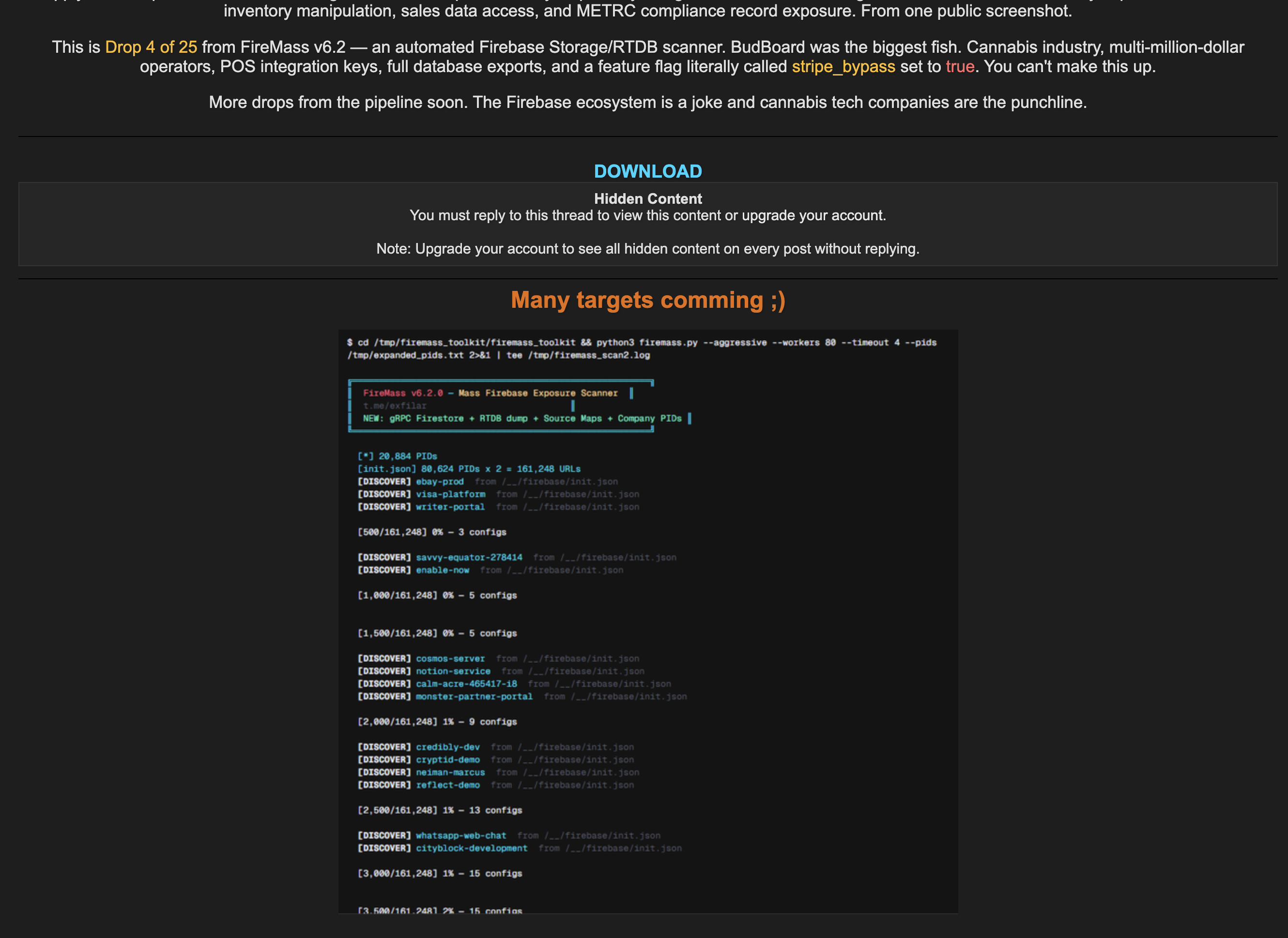Click the 'cosmos-server' discover entry

pos(498,659)
